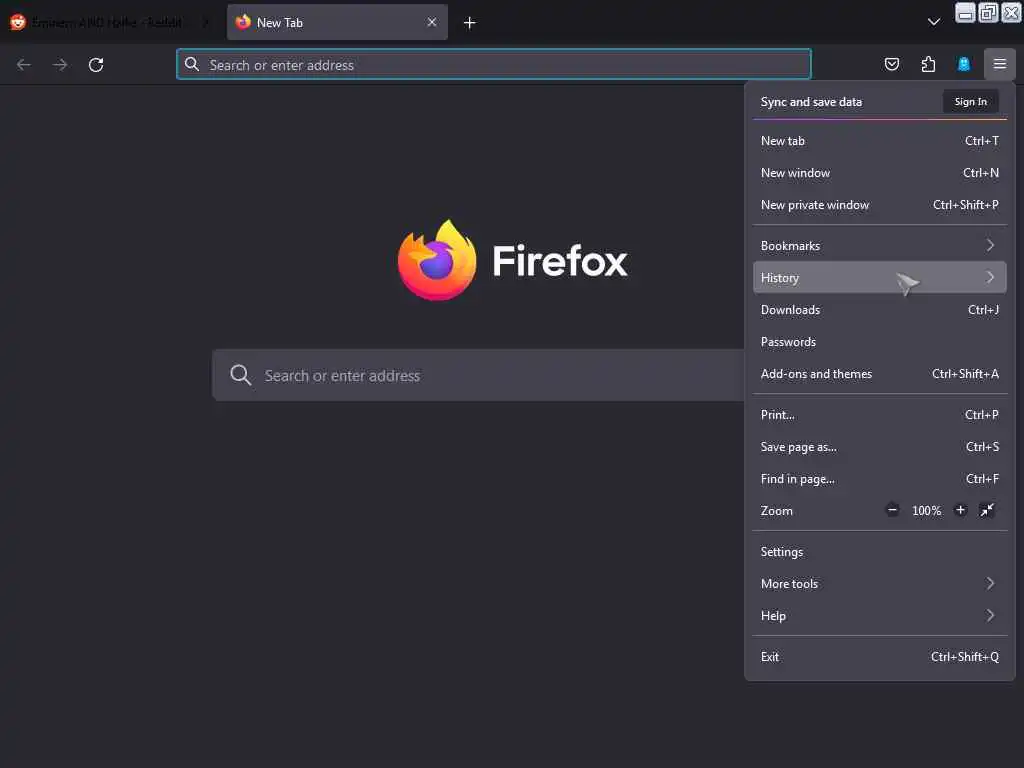Focus the address bar field

[494, 64]
